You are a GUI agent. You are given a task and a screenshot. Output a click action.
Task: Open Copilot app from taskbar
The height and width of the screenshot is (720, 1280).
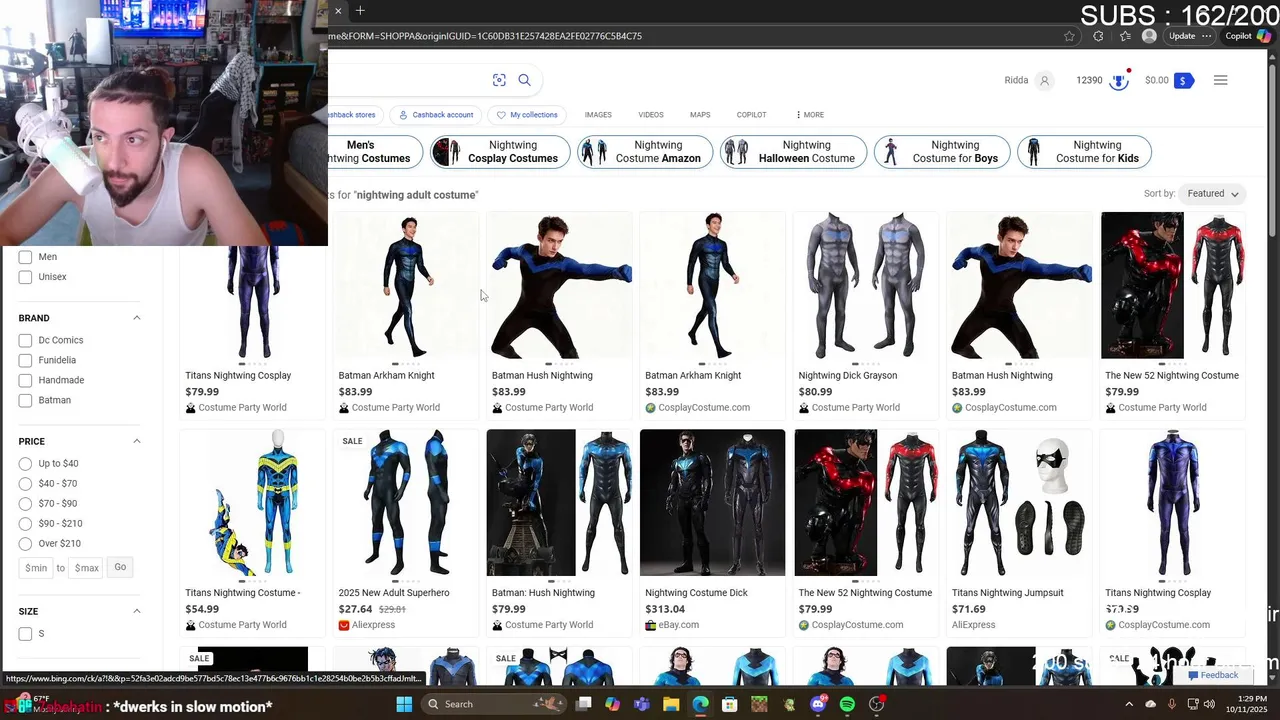(x=613, y=704)
